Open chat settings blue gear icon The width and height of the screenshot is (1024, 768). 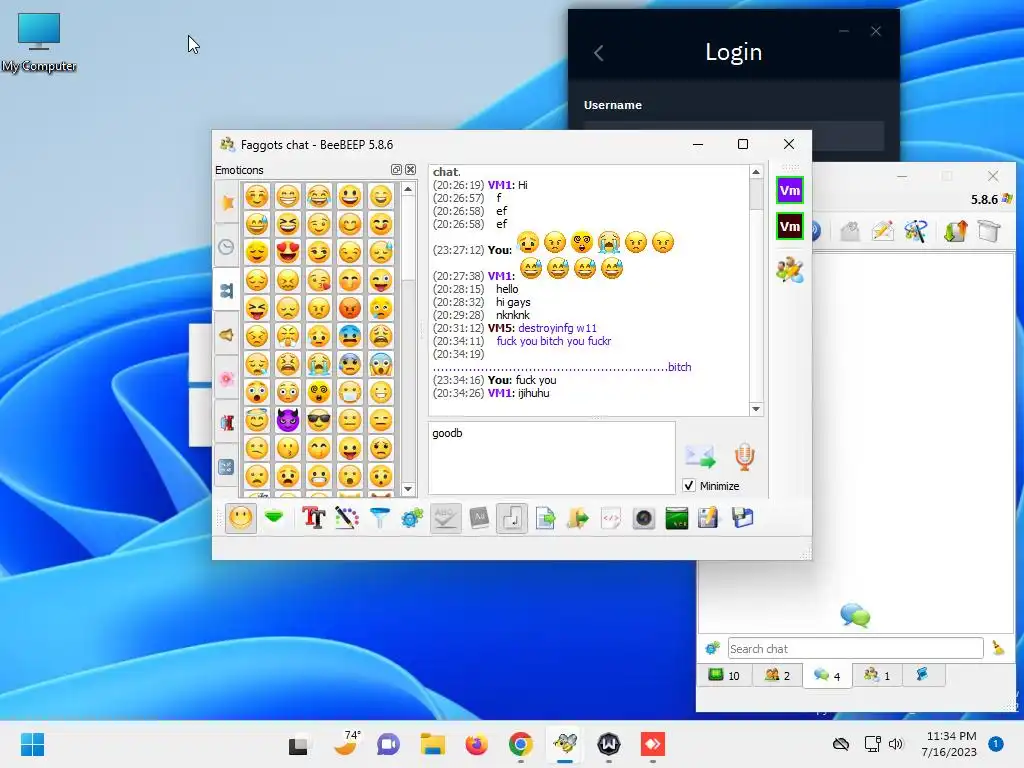click(x=412, y=519)
